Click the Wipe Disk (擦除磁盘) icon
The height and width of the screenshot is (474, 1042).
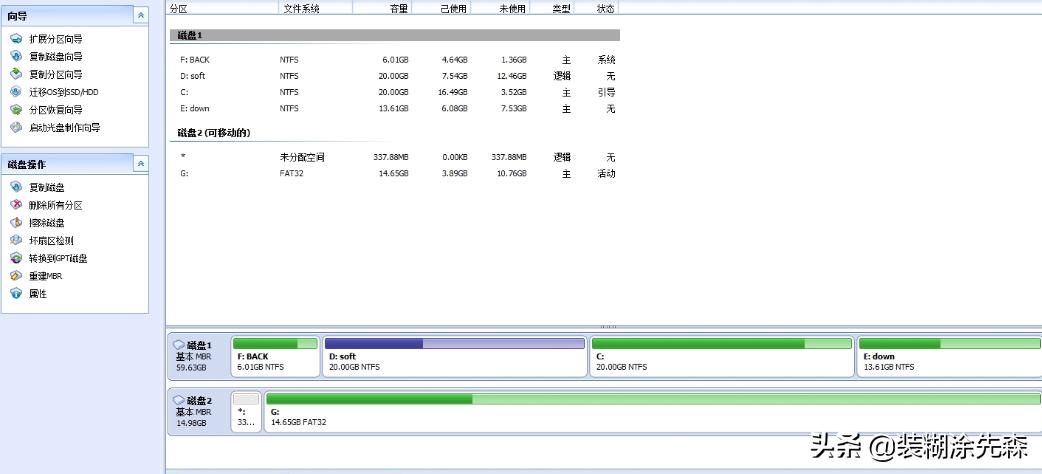[16, 223]
